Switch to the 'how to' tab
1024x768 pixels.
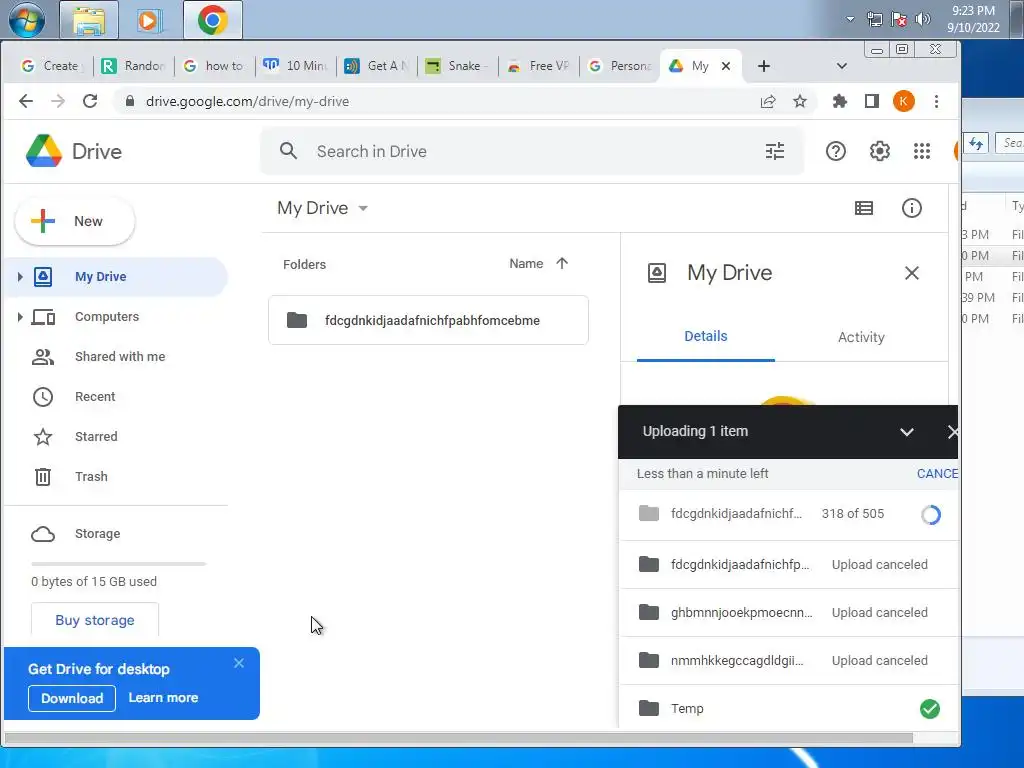click(x=215, y=66)
